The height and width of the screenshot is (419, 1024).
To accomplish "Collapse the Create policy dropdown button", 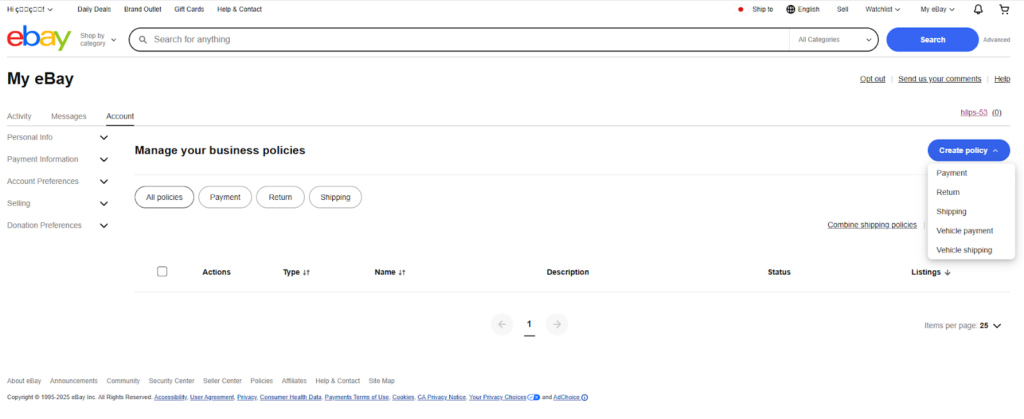I will point(968,151).
